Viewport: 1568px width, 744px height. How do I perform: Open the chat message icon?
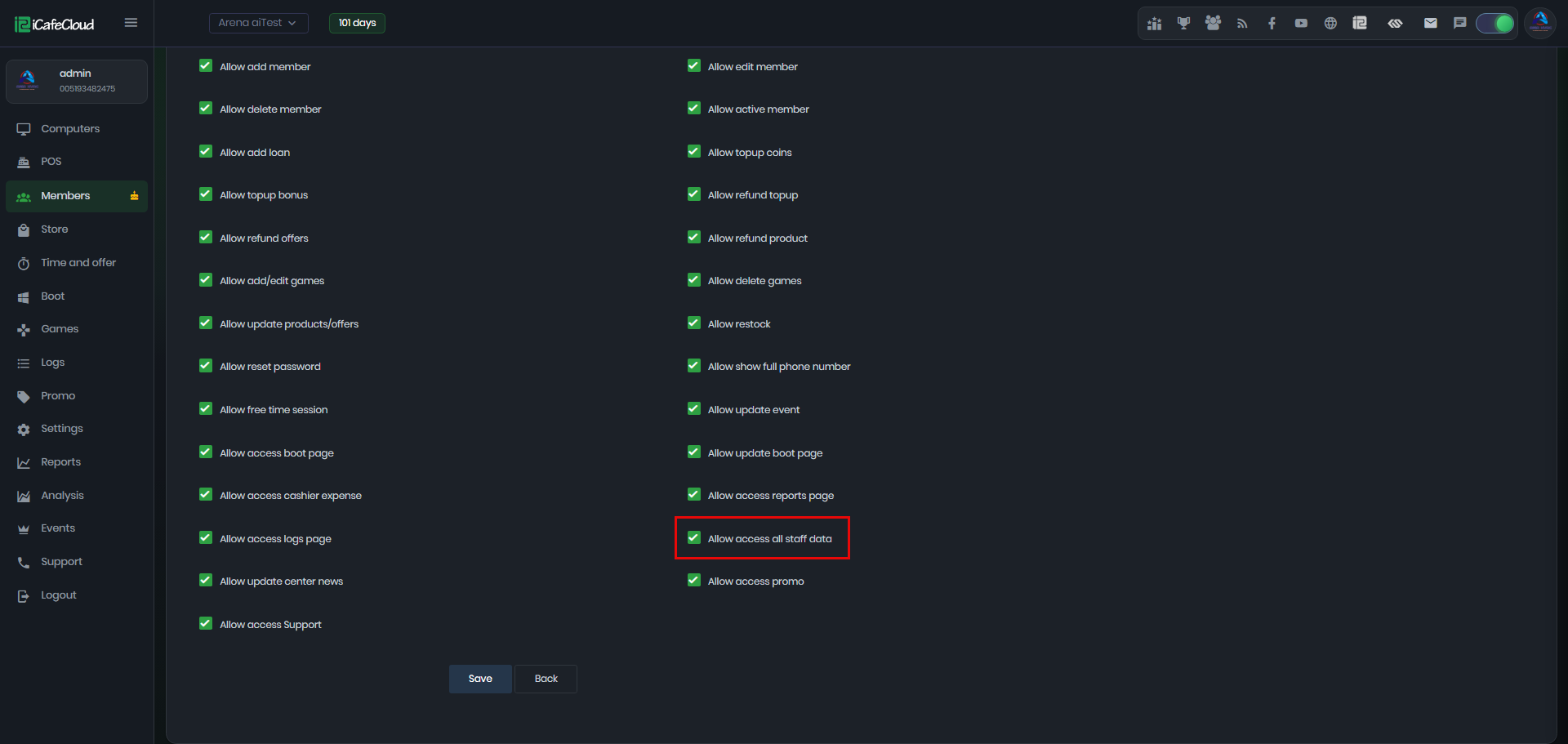coord(1460,24)
